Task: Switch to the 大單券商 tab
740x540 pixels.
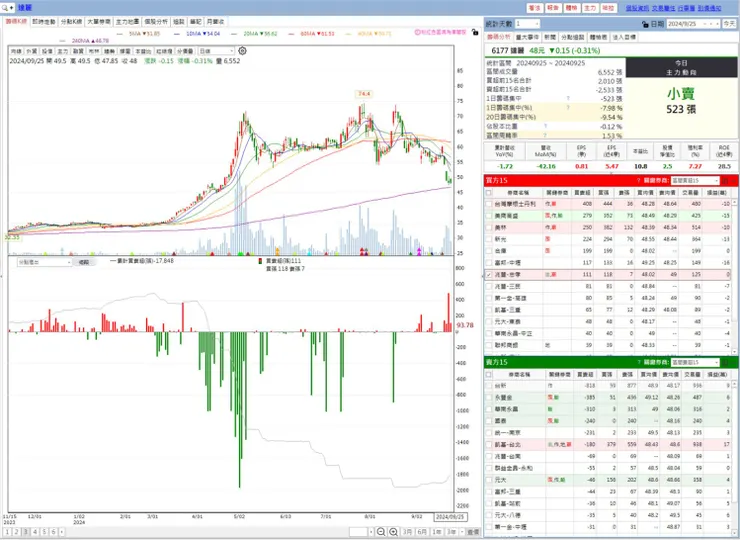Action: pyautogui.click(x=99, y=22)
